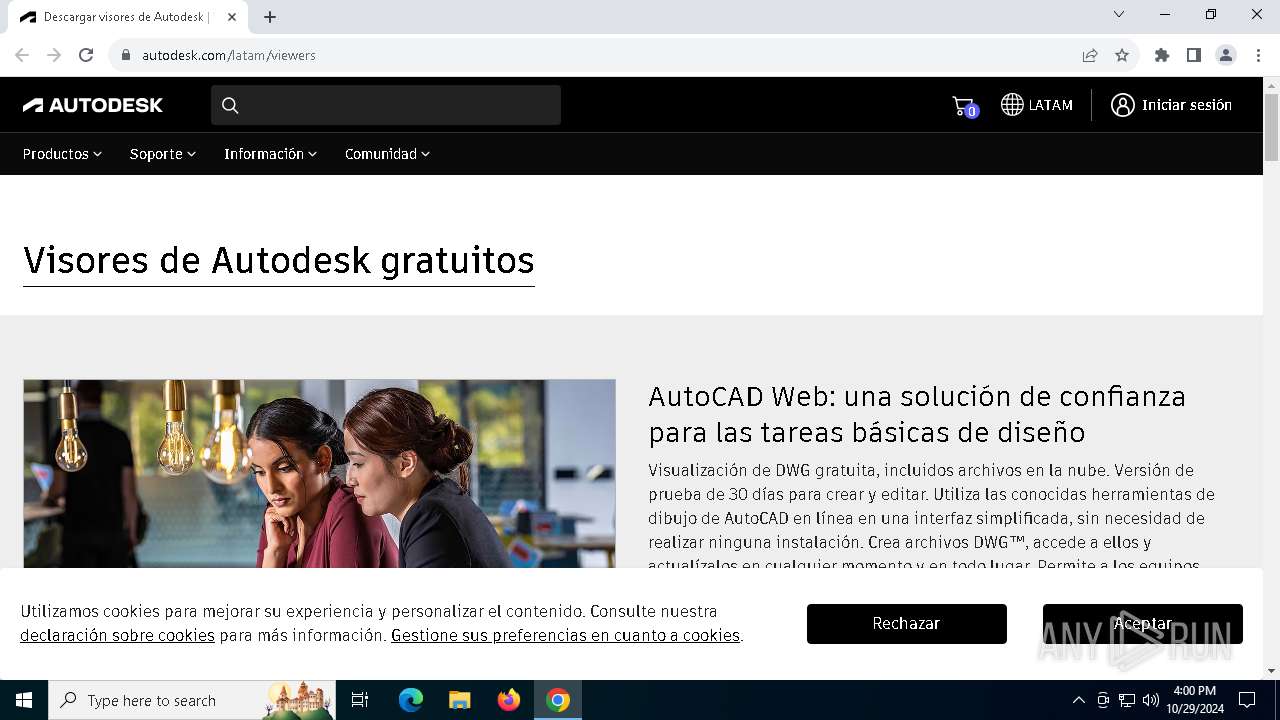Screen dimensions: 1280x720
Task: Open Task View on taskbar
Action: coord(360,700)
